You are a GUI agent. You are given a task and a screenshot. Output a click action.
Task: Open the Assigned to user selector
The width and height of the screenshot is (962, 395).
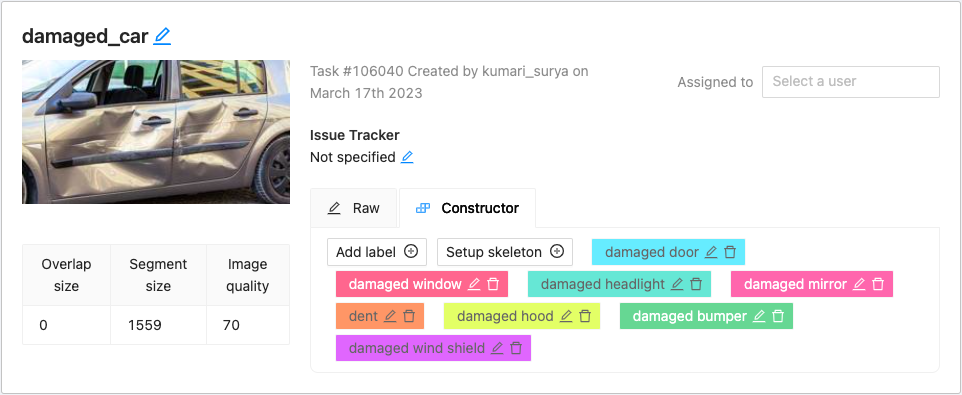850,82
